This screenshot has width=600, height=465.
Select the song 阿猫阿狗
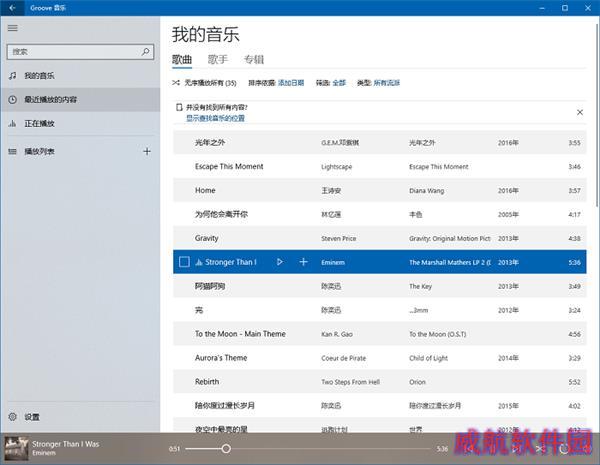coord(380,286)
